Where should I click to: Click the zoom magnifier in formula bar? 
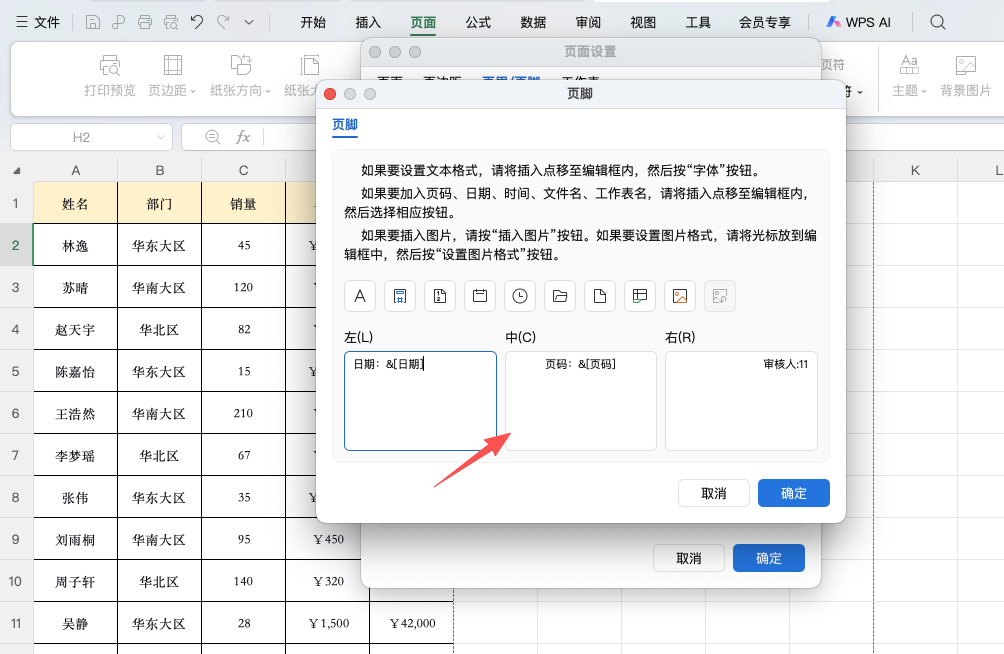coord(213,137)
